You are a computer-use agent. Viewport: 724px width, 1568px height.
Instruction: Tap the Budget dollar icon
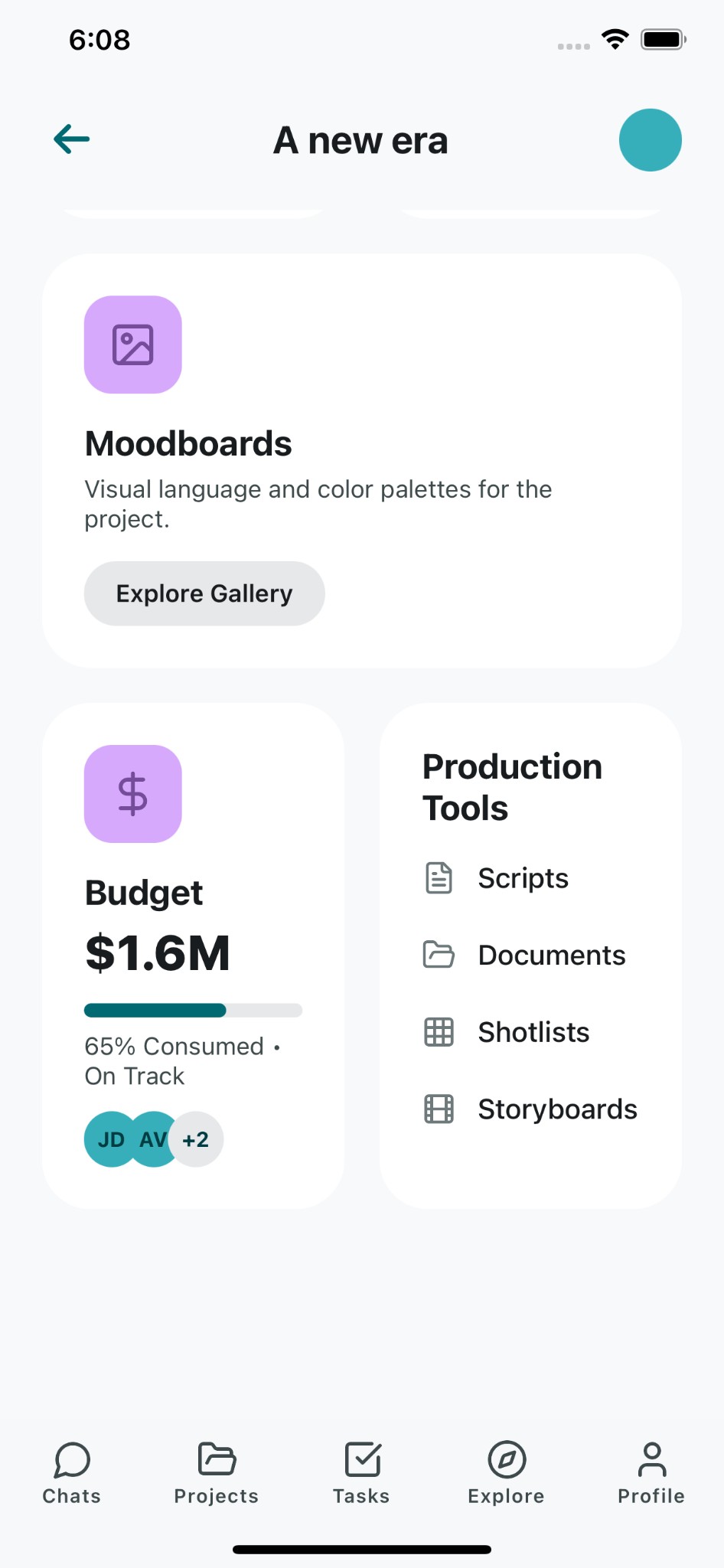pos(133,794)
